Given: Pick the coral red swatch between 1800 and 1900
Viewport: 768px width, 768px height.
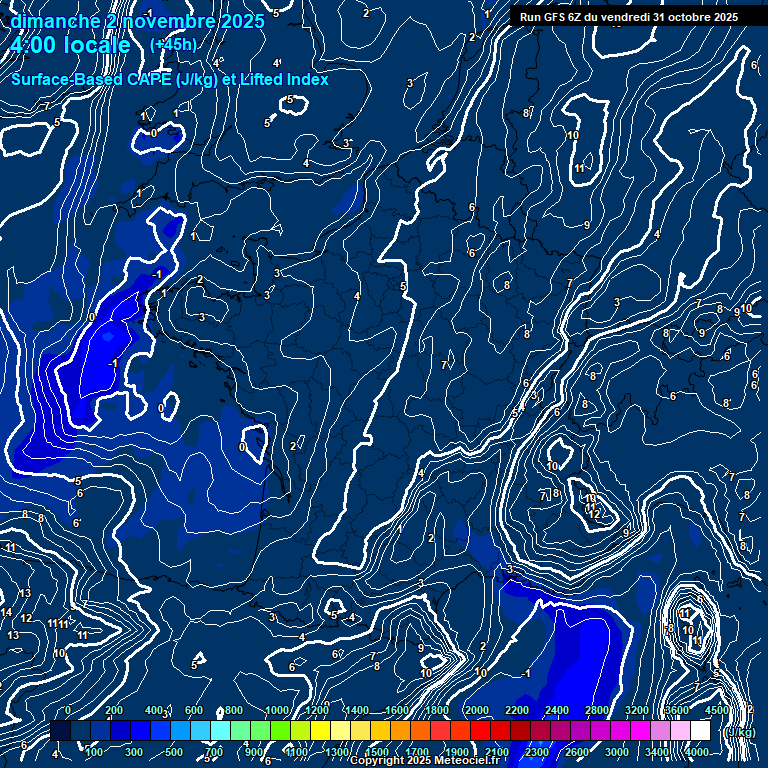Looking at the screenshot, I should click(440, 730).
